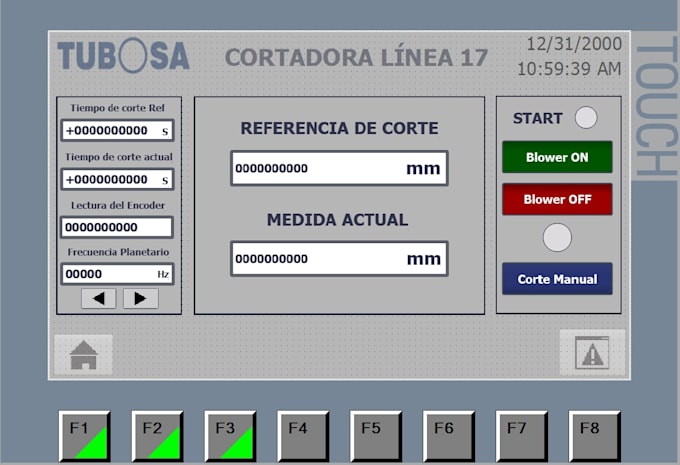
Task: Click the Tiempo de corte Ref label
Action: tap(118, 108)
